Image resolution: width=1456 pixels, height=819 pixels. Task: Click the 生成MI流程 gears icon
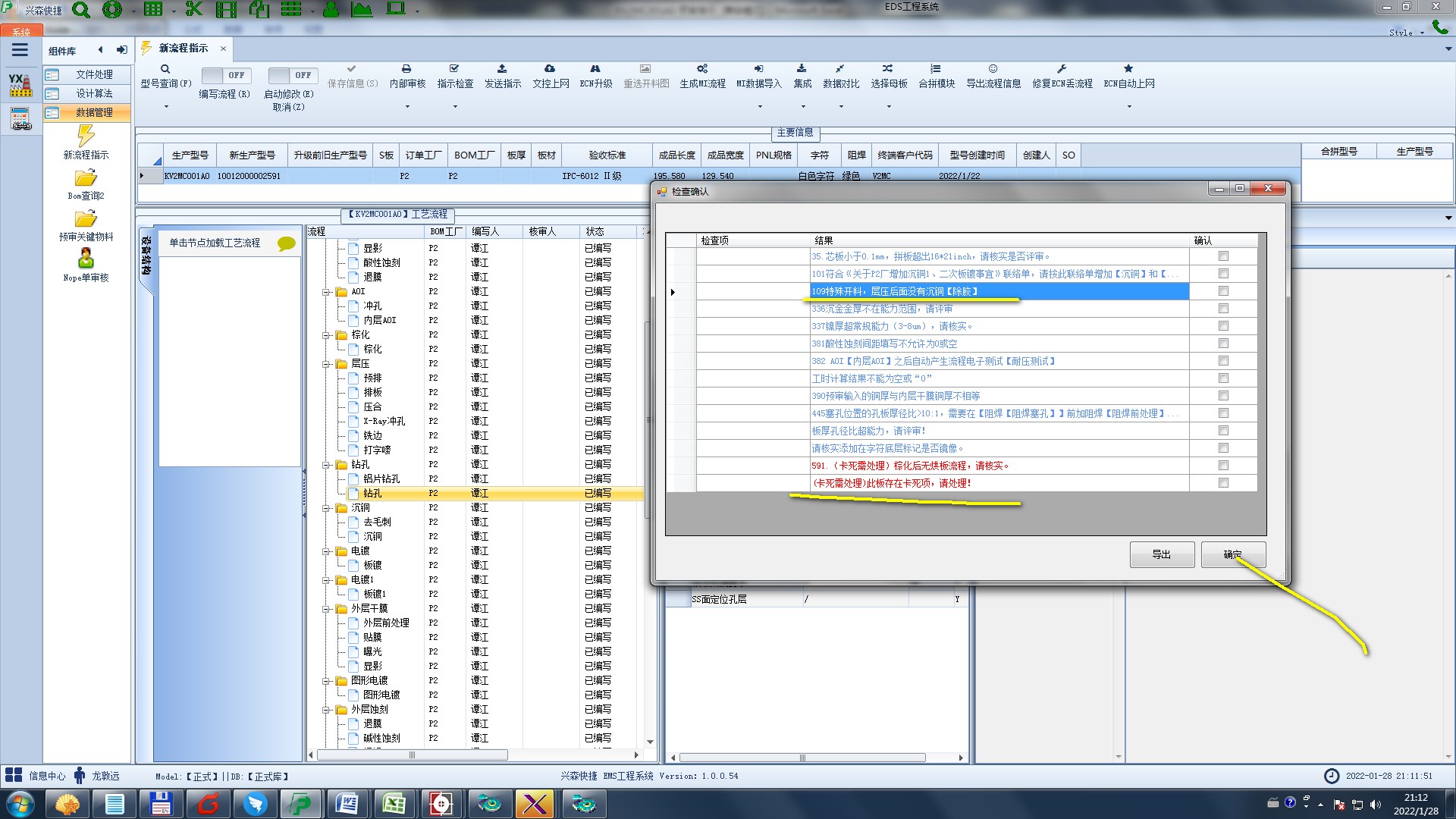click(702, 69)
